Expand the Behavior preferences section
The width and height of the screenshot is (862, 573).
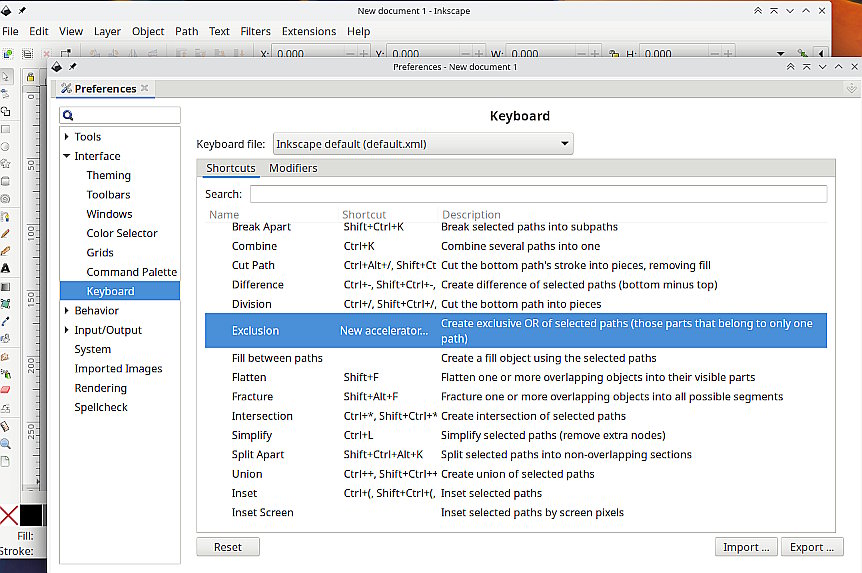pyautogui.click(x=67, y=311)
